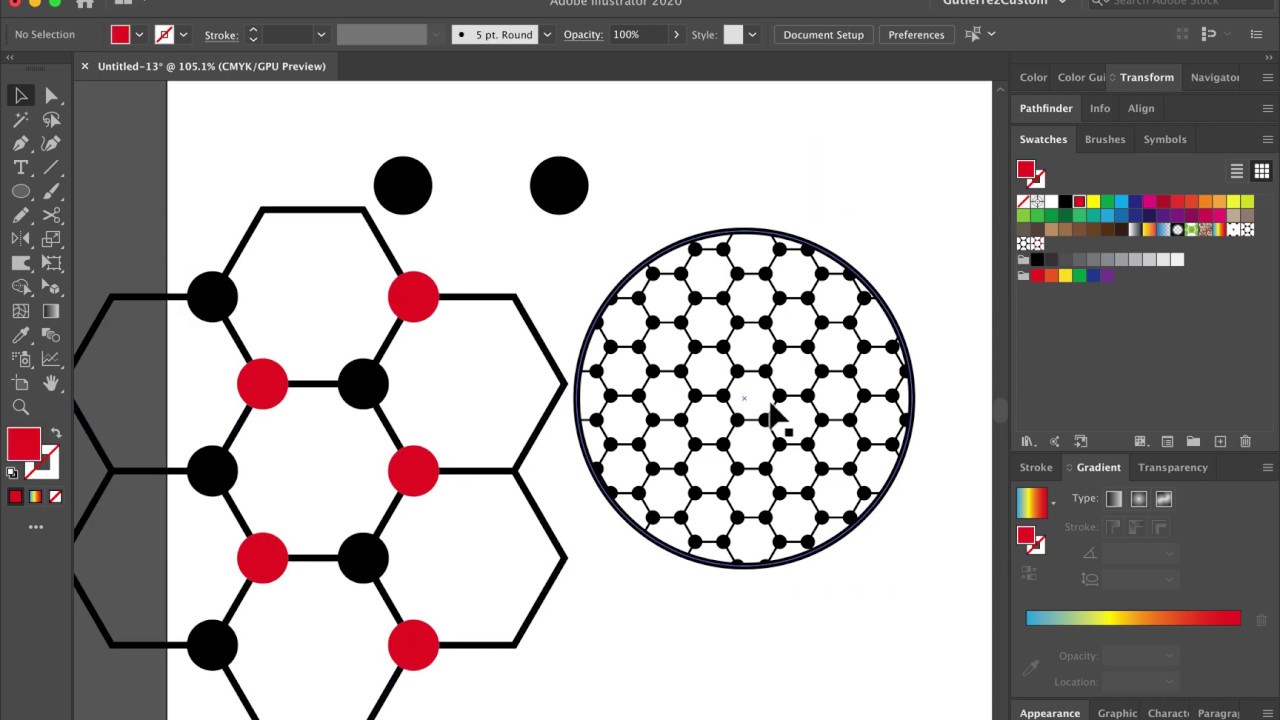The width and height of the screenshot is (1280, 720).
Task: Switch Swatches panel to thumbnail grid view
Action: (1262, 171)
